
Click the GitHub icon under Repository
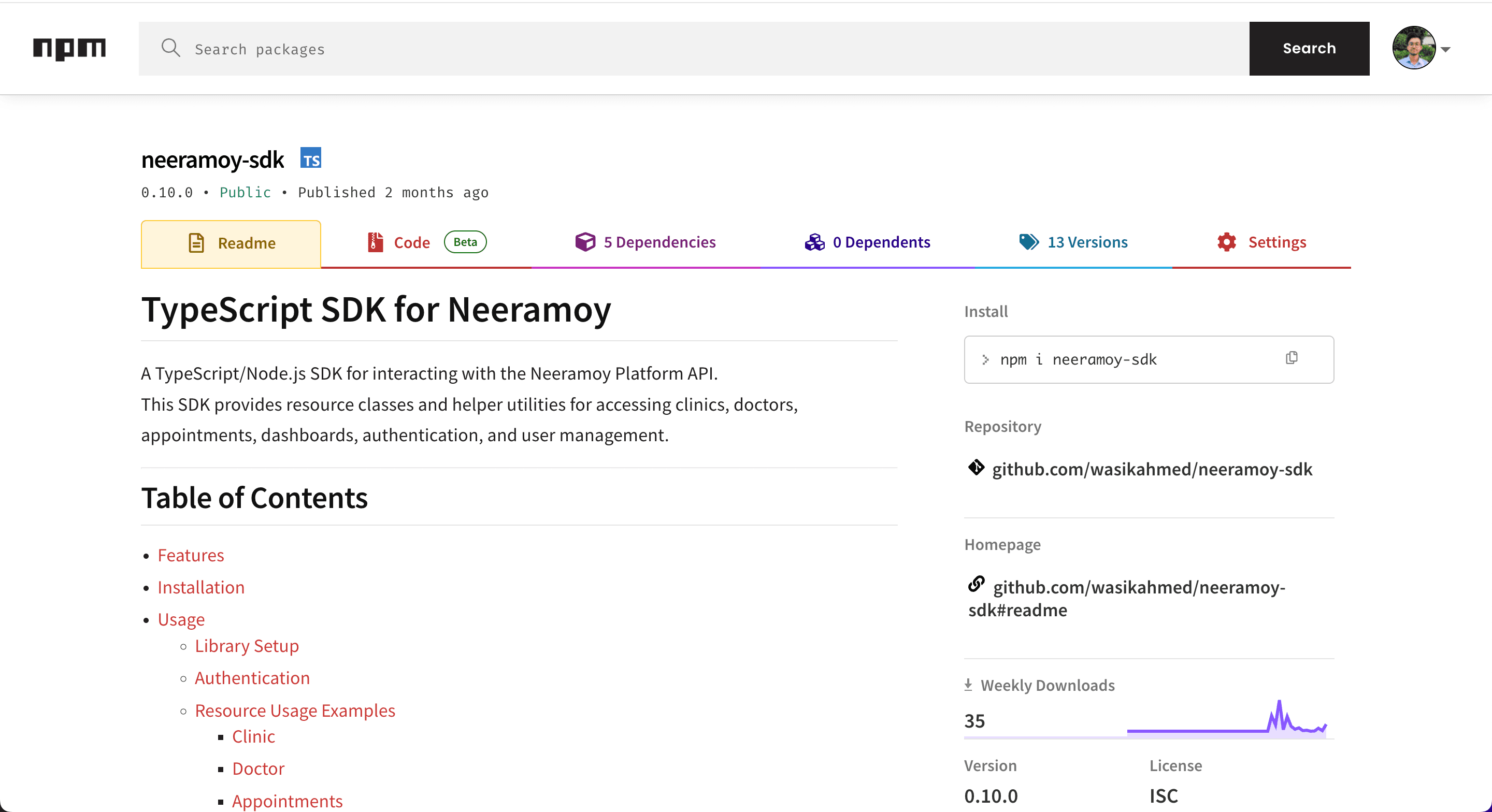coord(977,468)
